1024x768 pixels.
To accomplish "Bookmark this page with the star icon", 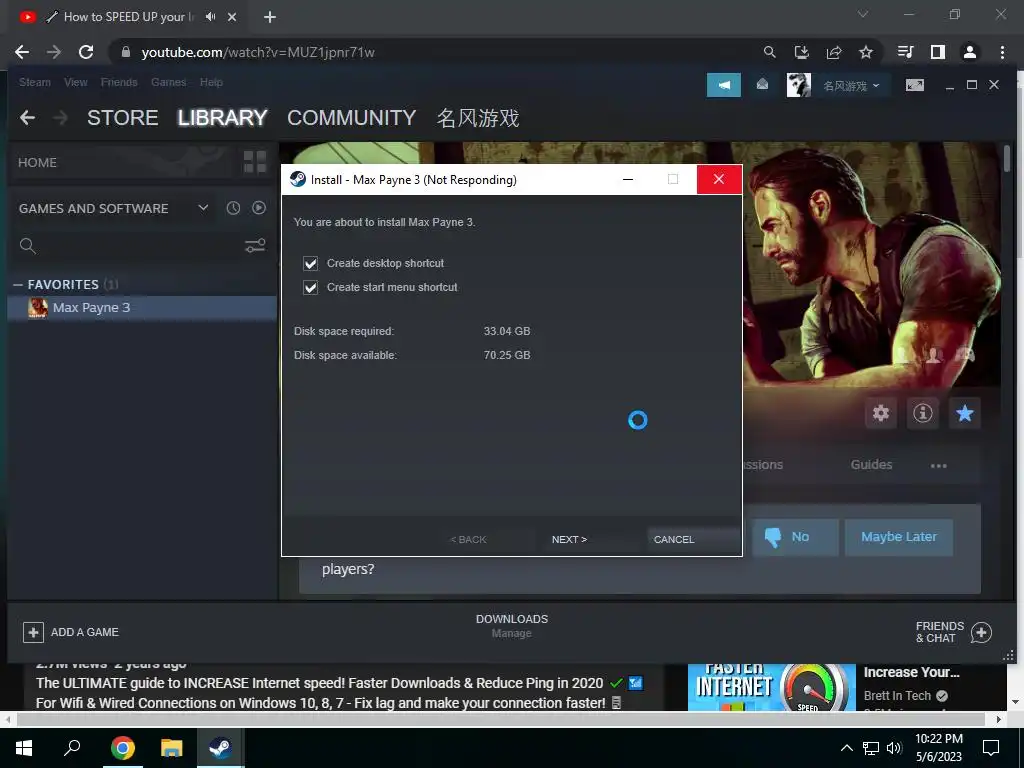I will pos(866,52).
